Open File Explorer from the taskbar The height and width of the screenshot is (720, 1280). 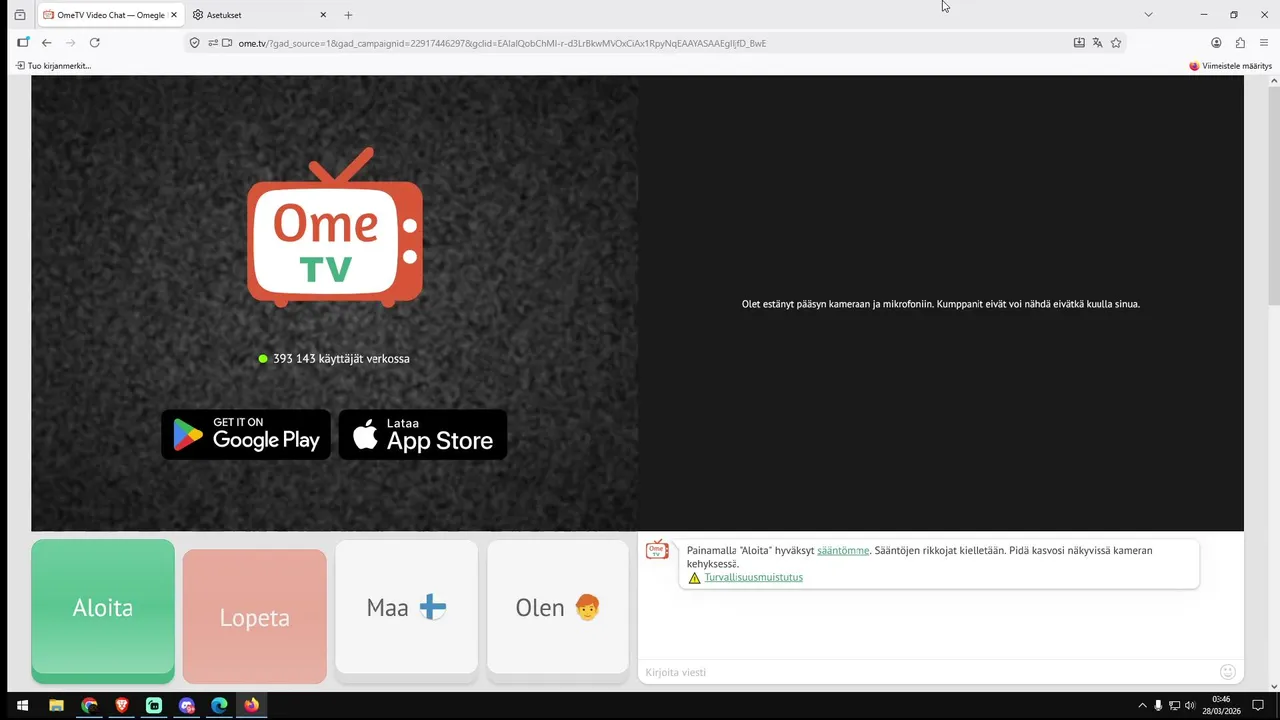tap(57, 705)
